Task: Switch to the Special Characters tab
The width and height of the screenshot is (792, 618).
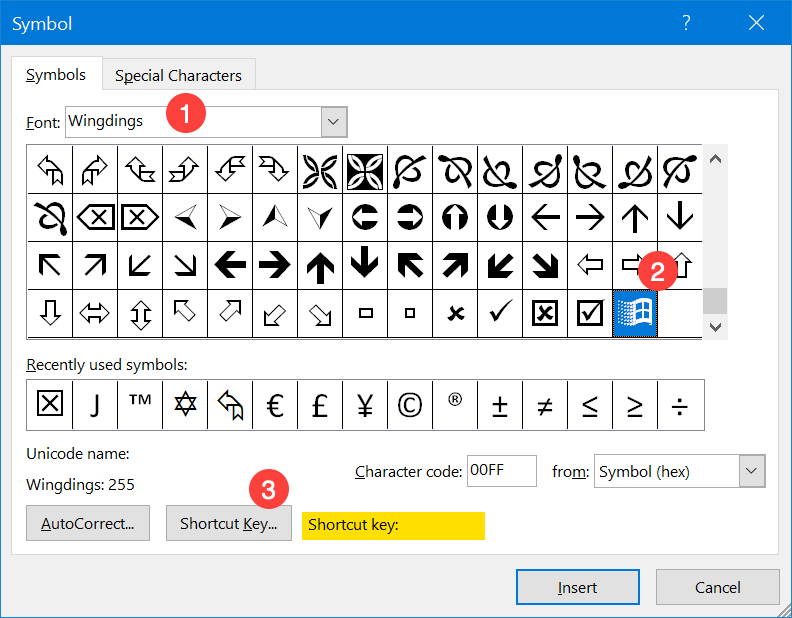Action: 178,75
